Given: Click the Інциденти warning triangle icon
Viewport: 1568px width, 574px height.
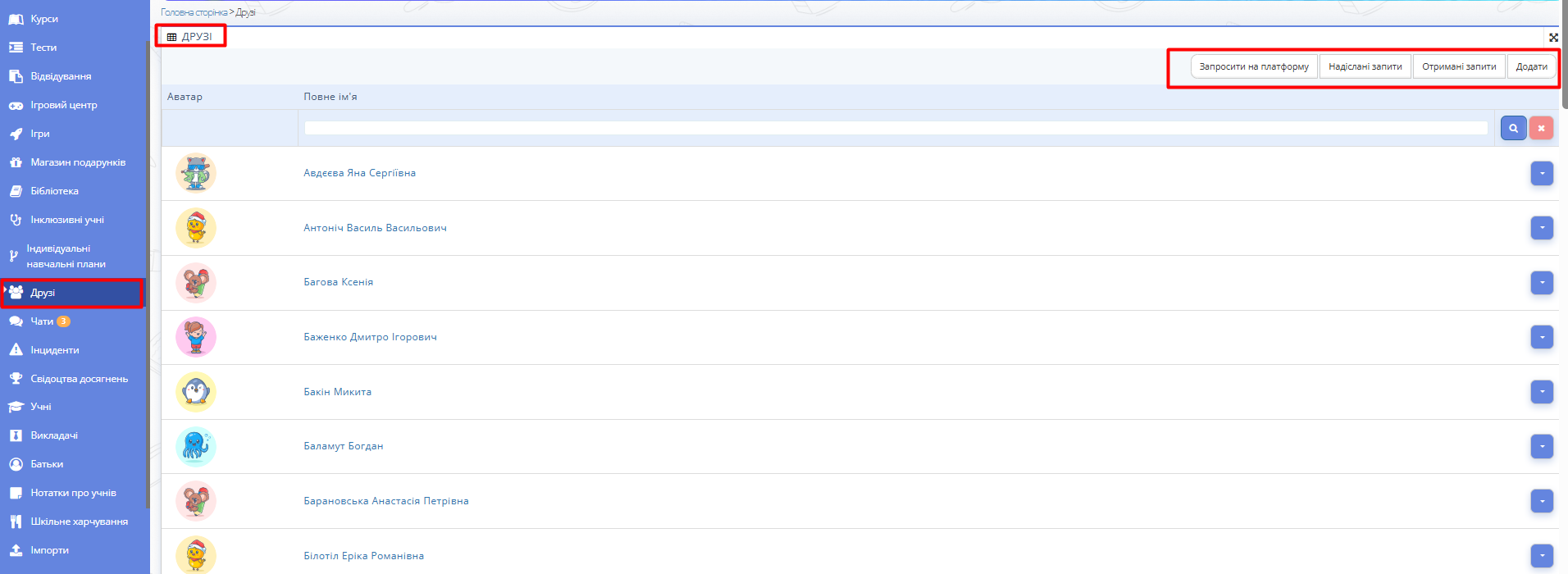Looking at the screenshot, I should pyautogui.click(x=16, y=350).
